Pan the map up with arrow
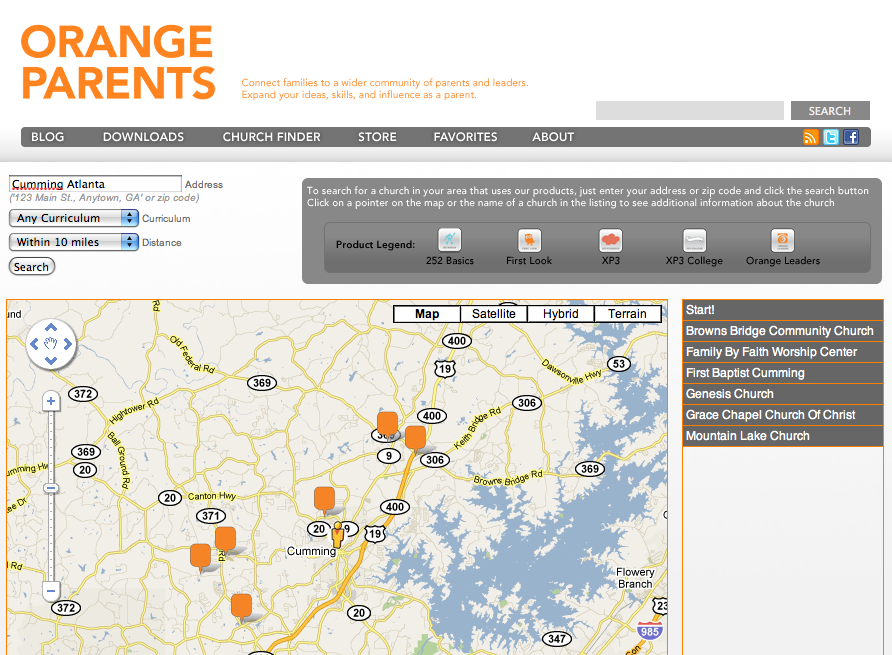 (x=51, y=327)
